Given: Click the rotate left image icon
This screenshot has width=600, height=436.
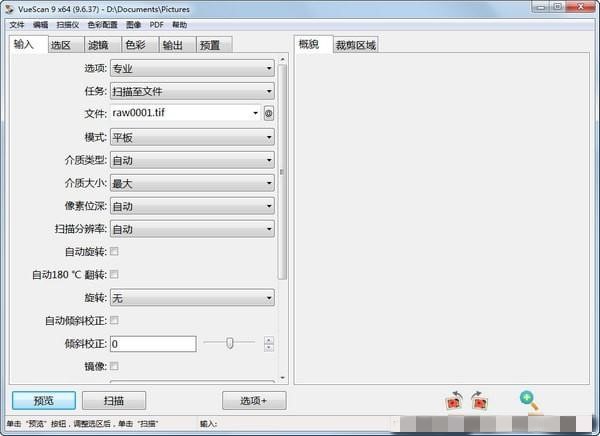Looking at the screenshot, I should (454, 400).
